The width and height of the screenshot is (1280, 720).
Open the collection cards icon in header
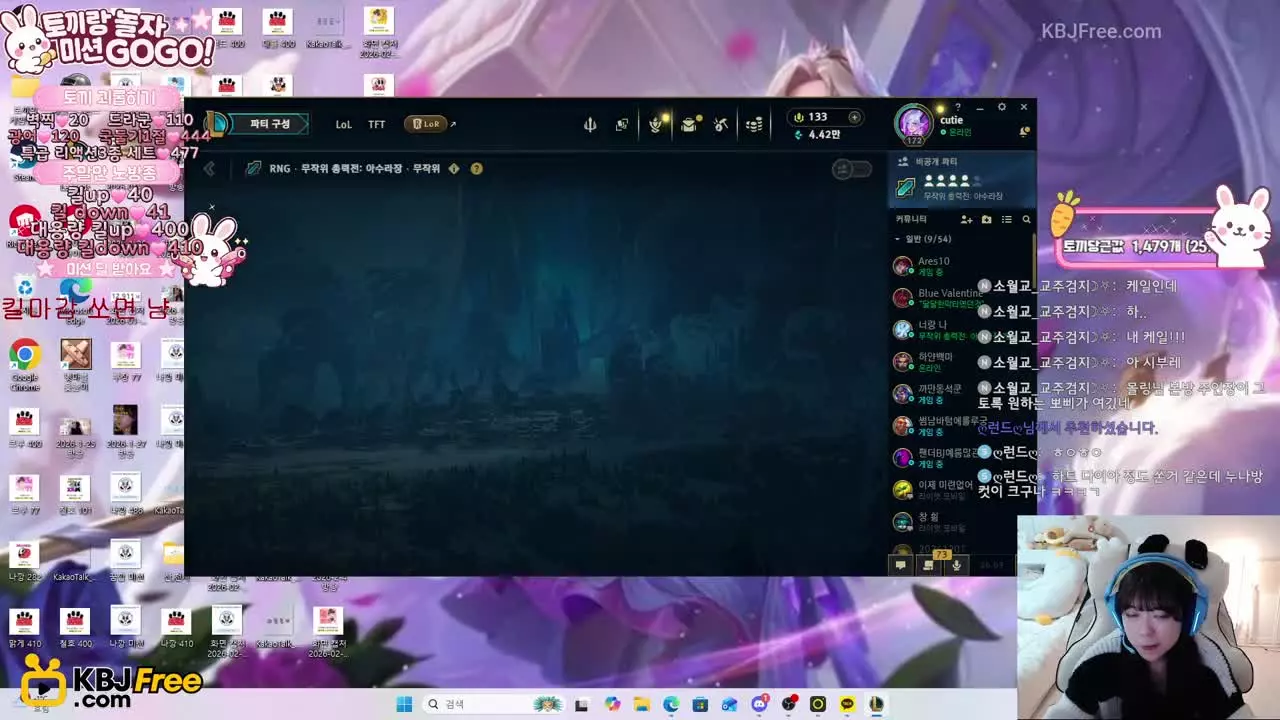coord(622,124)
